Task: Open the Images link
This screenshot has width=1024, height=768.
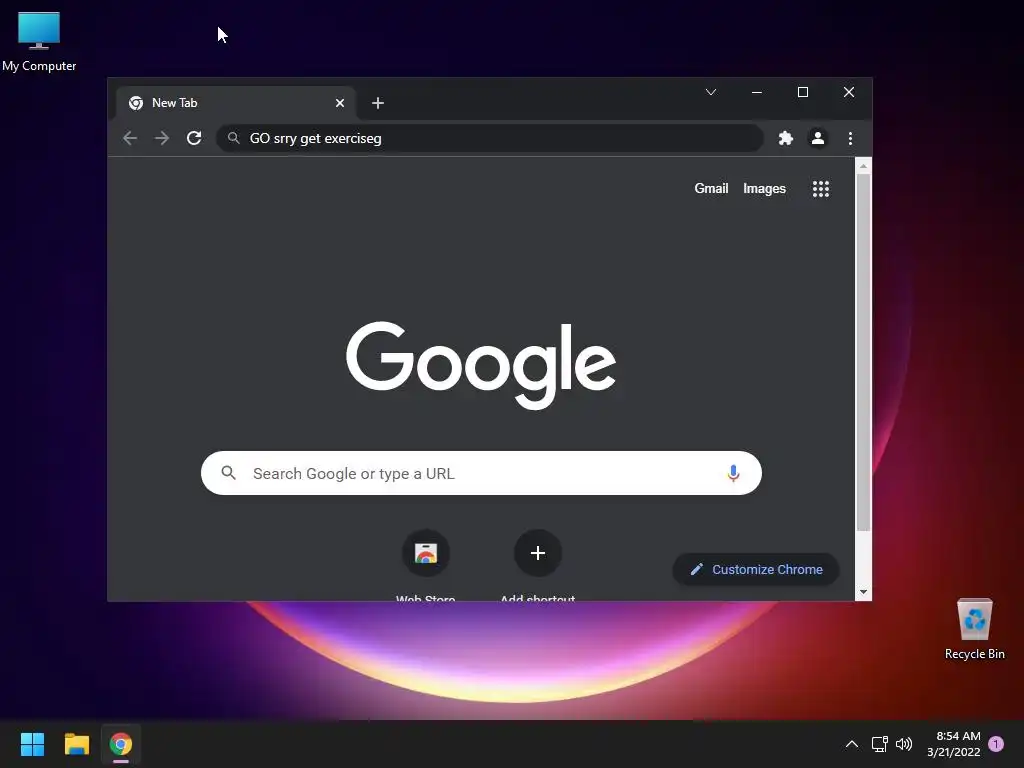Action: [764, 189]
